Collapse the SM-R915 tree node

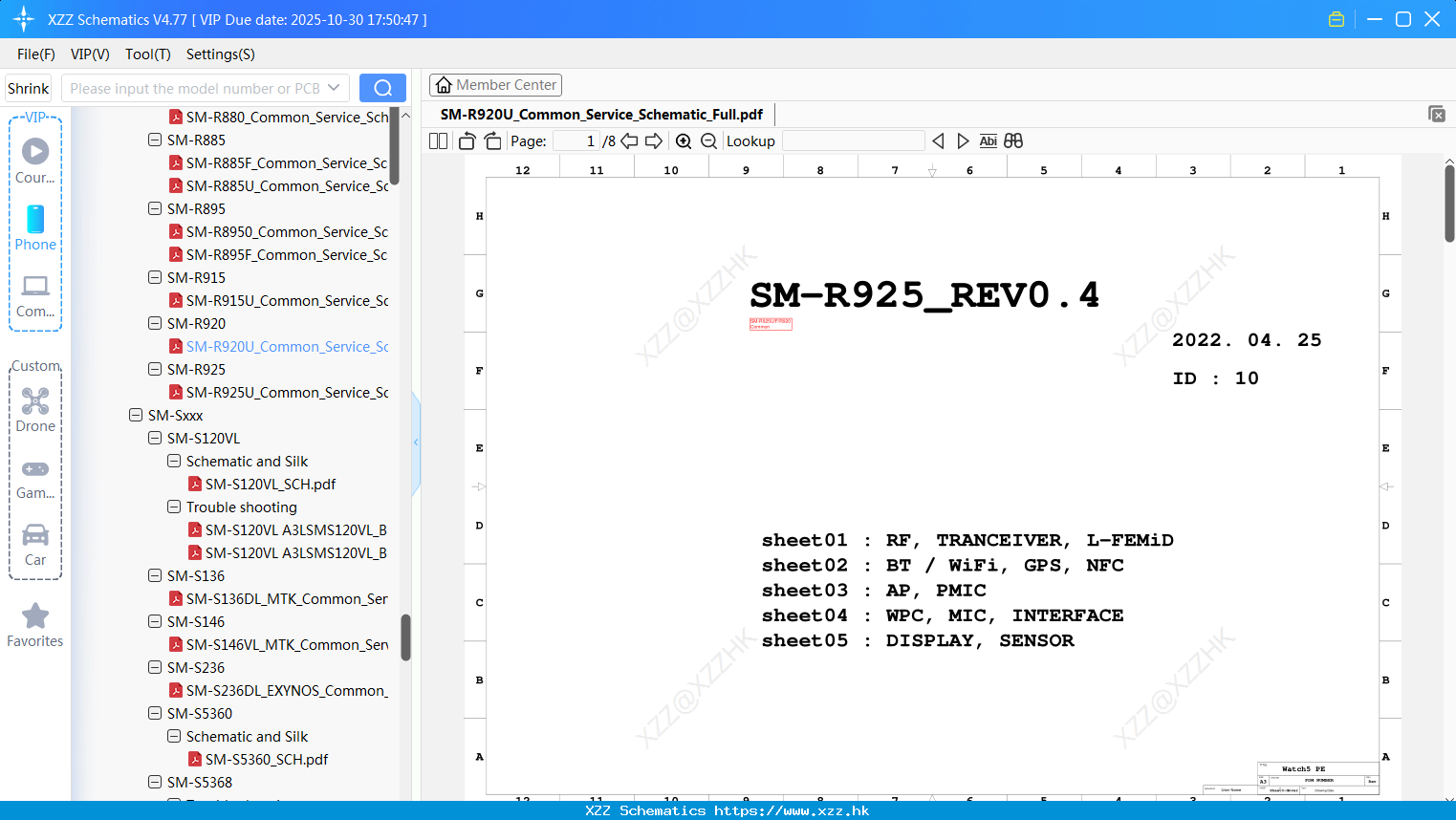(155, 278)
